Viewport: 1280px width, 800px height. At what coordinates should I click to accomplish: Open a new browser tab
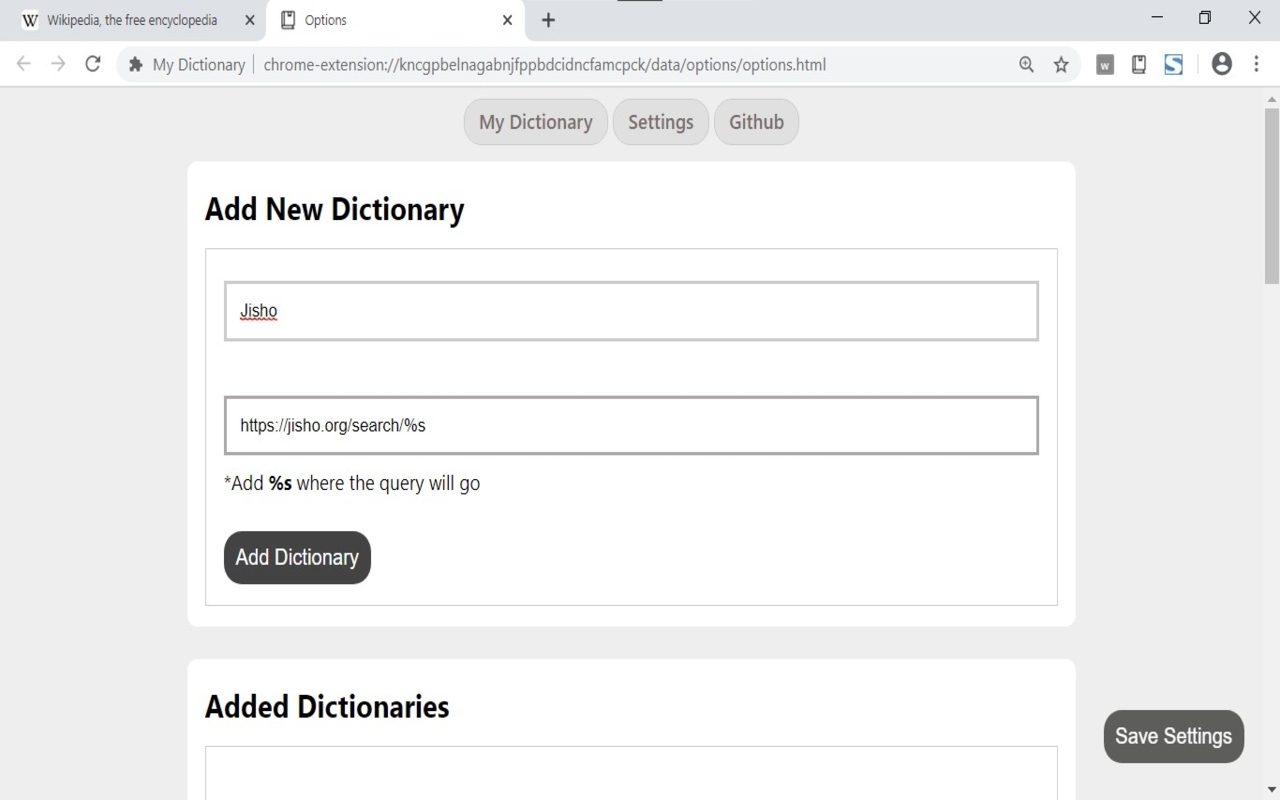[x=548, y=20]
